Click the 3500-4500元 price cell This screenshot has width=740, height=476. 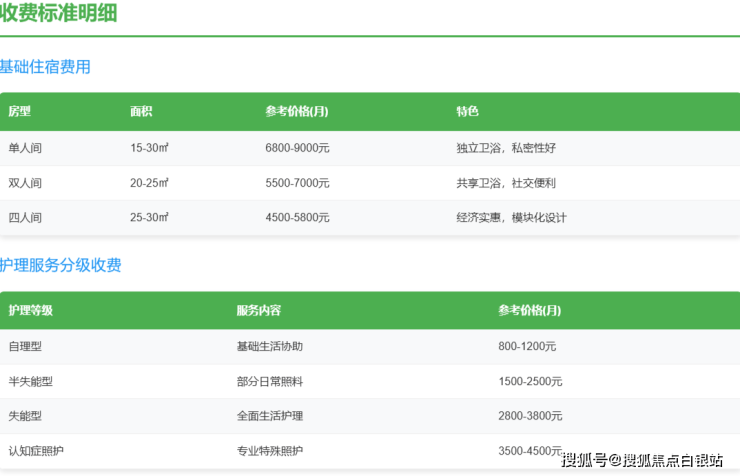coord(530,451)
